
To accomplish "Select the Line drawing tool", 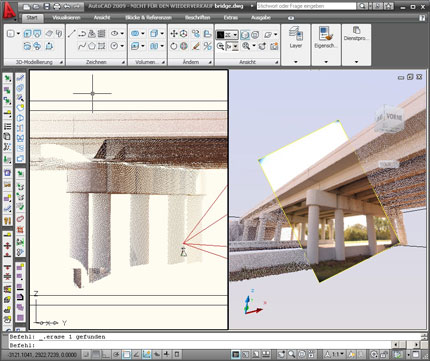I will [x=72, y=33].
